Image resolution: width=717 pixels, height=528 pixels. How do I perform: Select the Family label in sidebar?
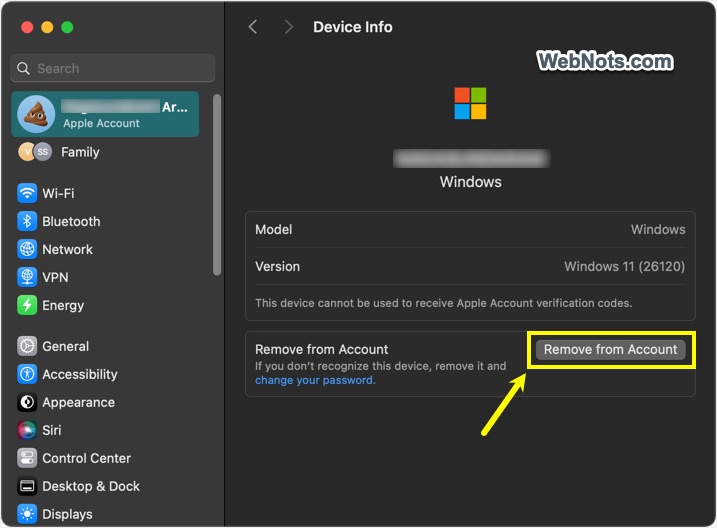click(x=80, y=152)
